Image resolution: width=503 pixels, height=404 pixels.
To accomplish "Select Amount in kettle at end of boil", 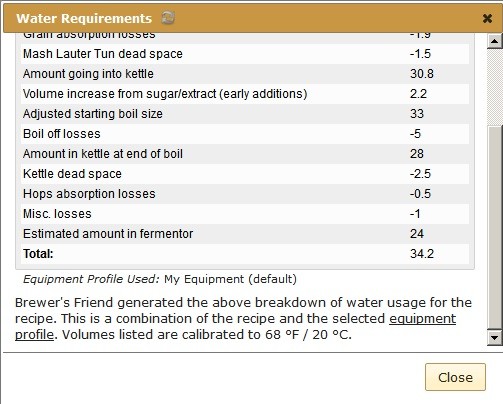I will 245,154.
